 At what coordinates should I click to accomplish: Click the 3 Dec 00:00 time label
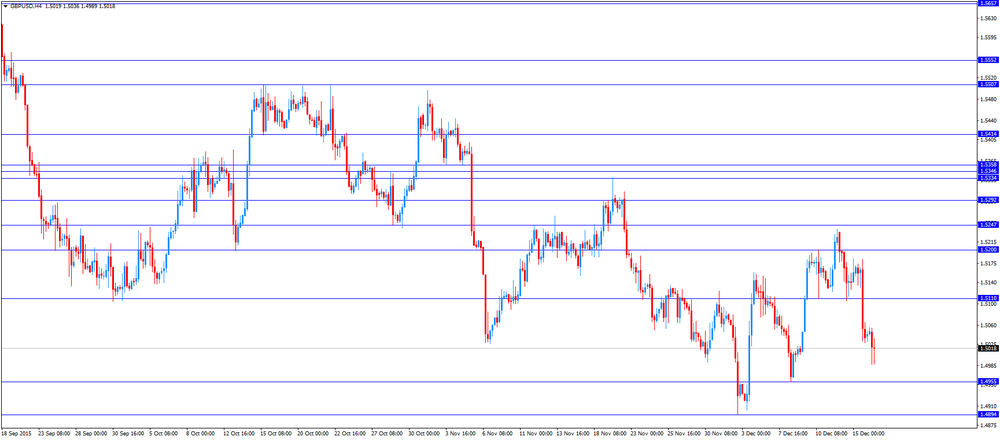[756, 432]
